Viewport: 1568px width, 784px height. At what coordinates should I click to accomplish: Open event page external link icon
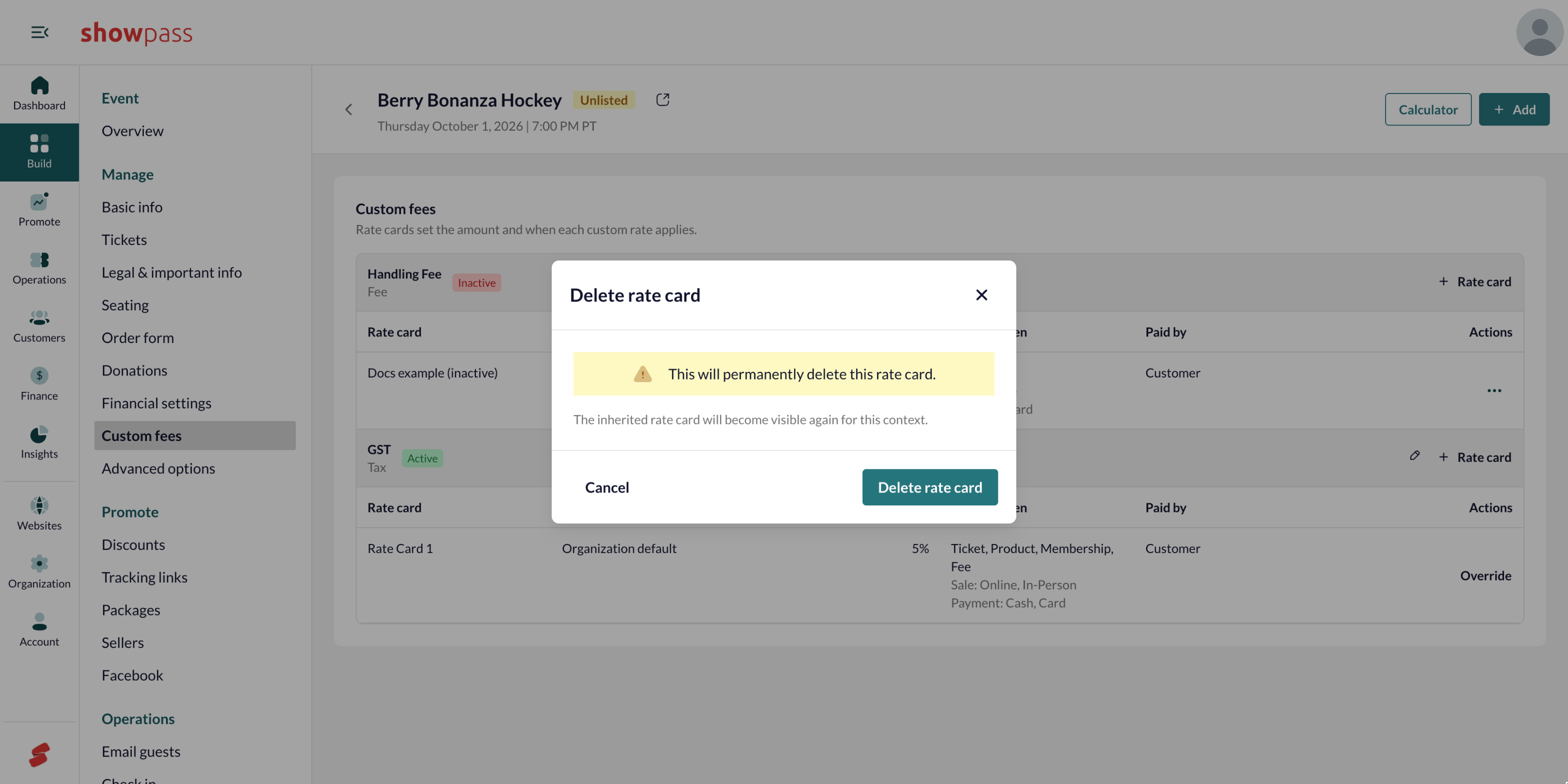pos(662,100)
